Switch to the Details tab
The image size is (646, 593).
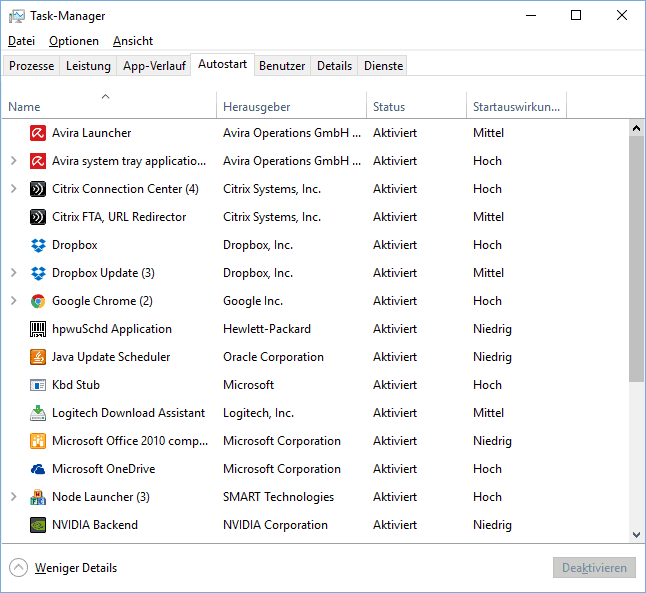point(335,66)
